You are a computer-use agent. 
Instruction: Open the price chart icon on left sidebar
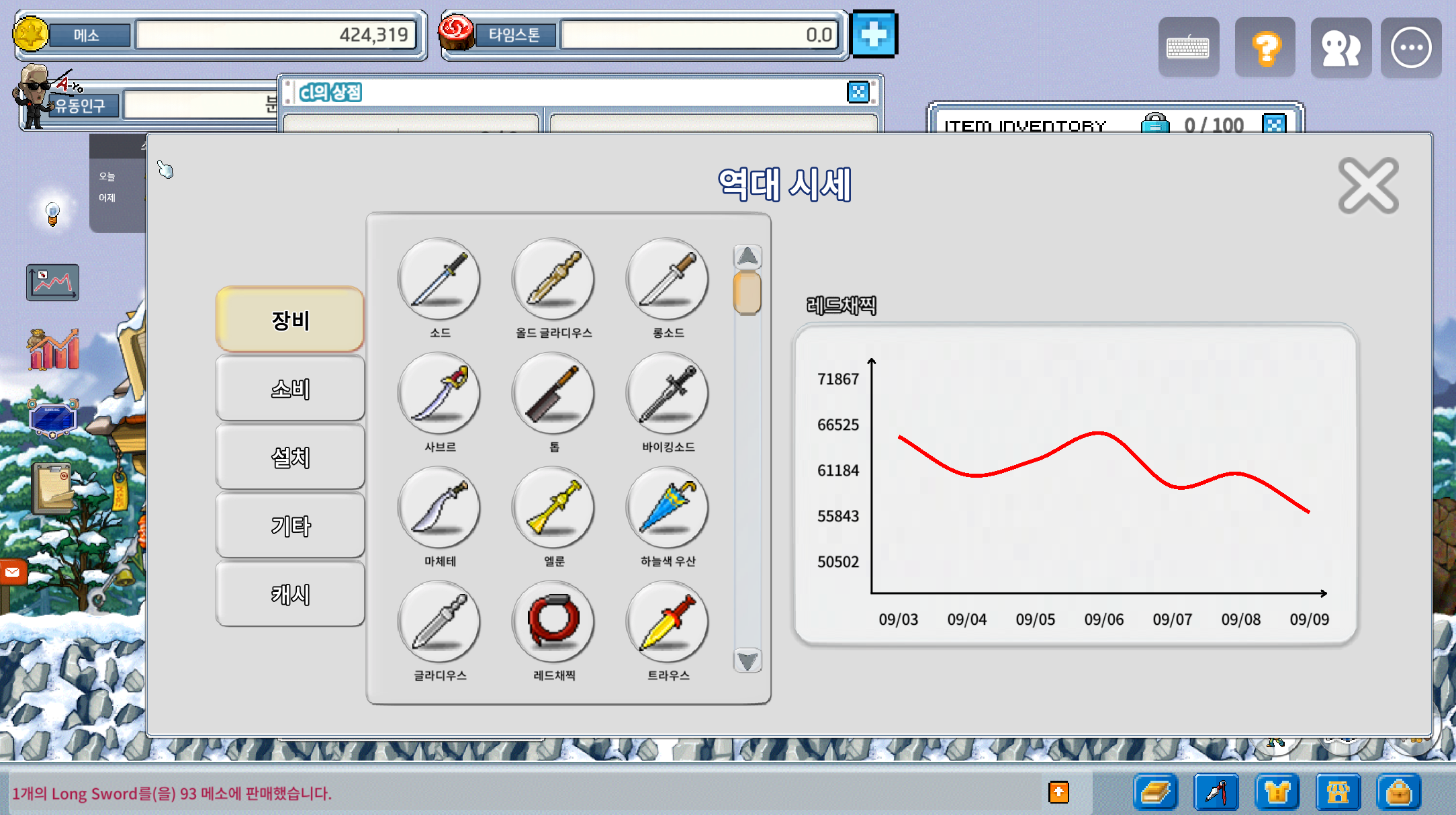[52, 282]
